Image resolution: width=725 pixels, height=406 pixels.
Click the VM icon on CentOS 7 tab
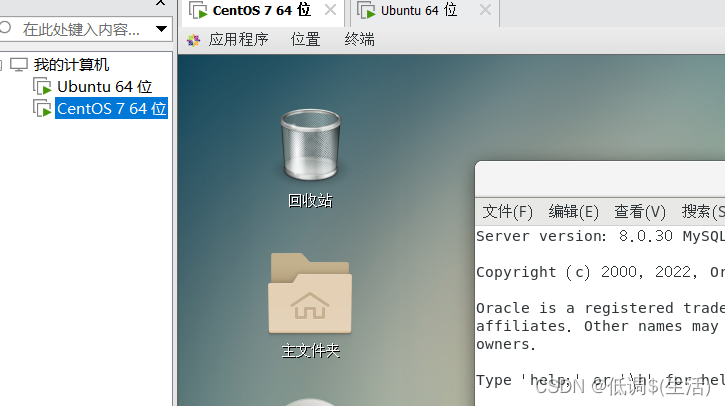point(198,10)
